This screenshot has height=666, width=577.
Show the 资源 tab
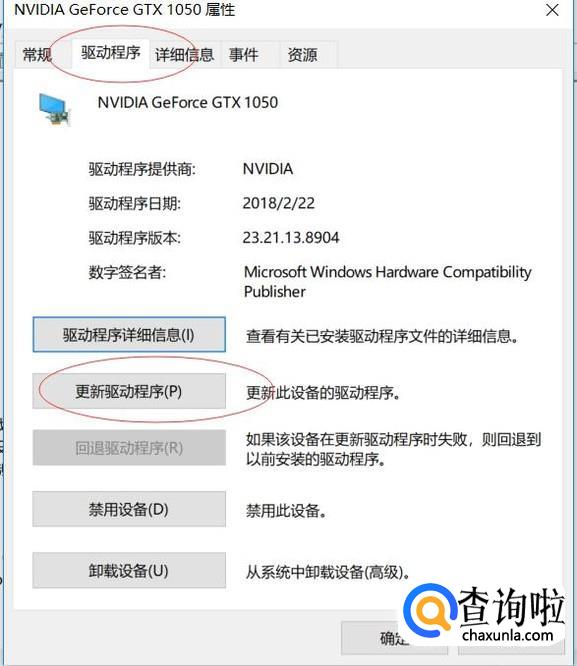pos(302,55)
